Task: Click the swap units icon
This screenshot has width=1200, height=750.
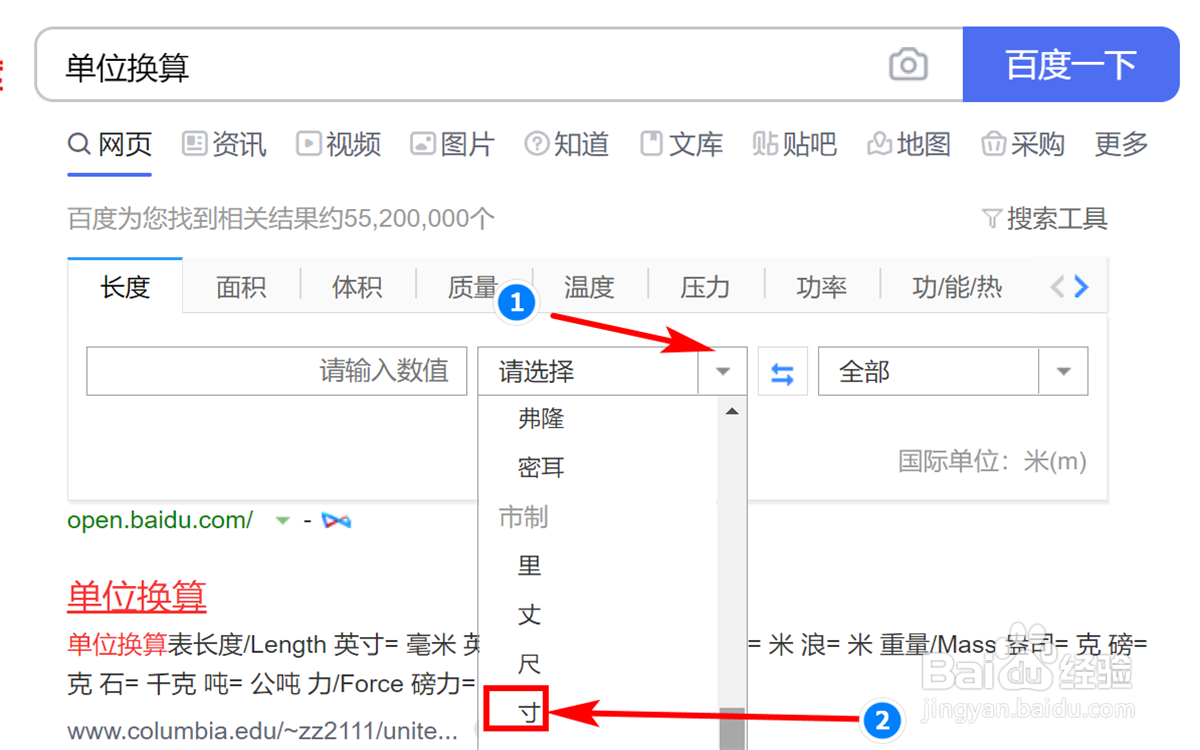Action: 782,373
